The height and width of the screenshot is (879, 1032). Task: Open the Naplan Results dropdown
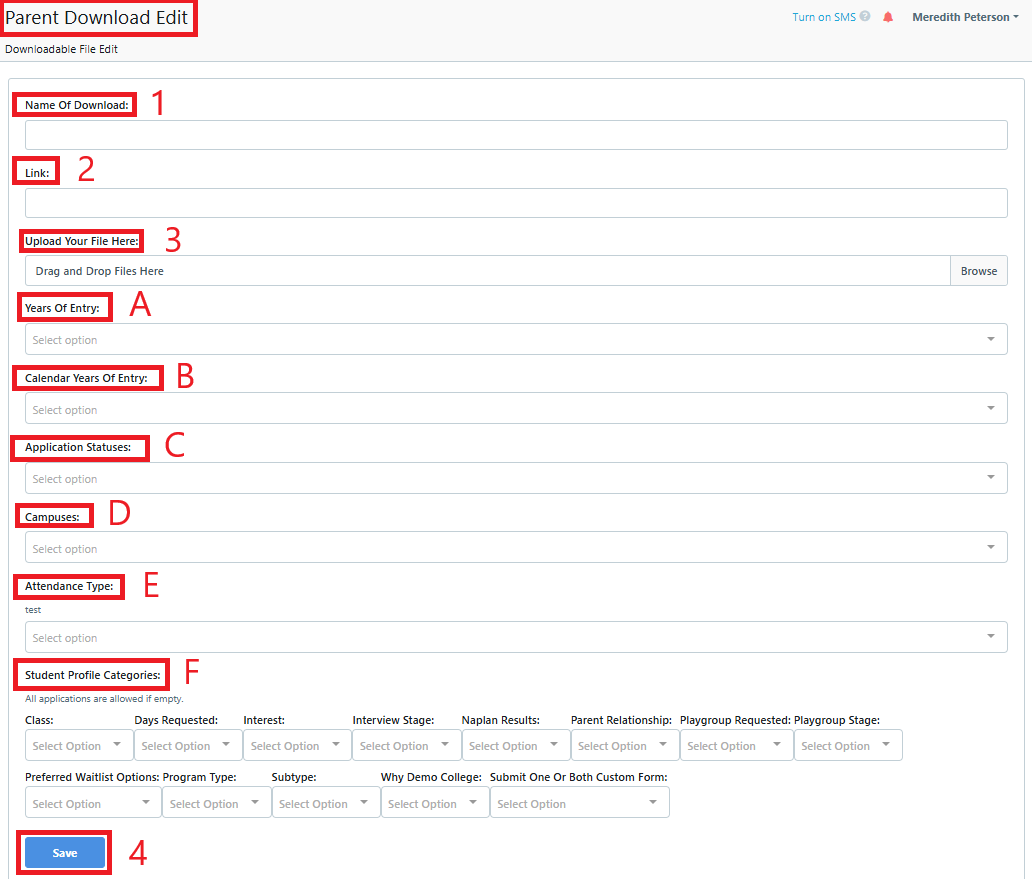515,745
